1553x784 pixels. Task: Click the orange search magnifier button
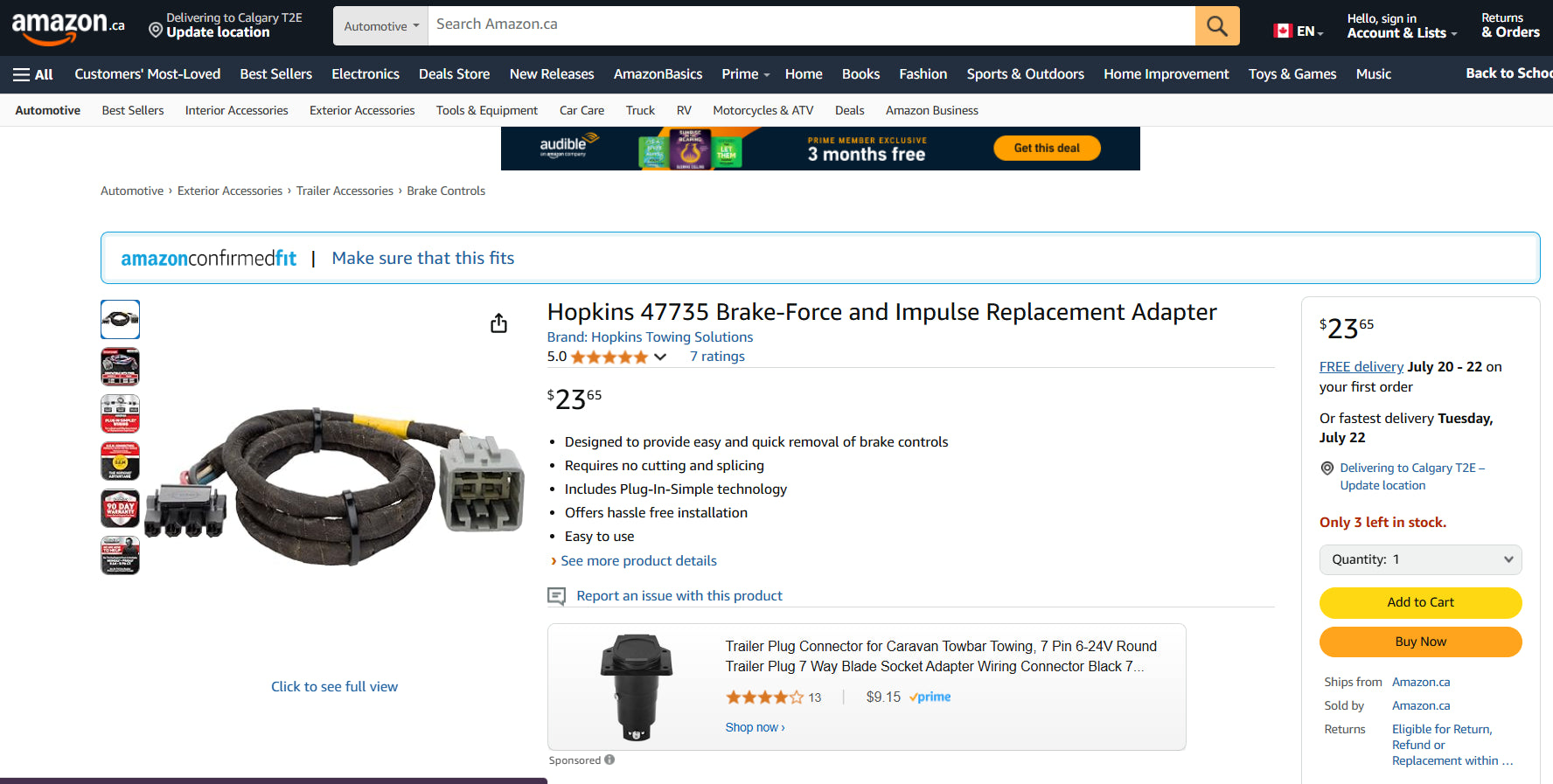tap(1216, 26)
